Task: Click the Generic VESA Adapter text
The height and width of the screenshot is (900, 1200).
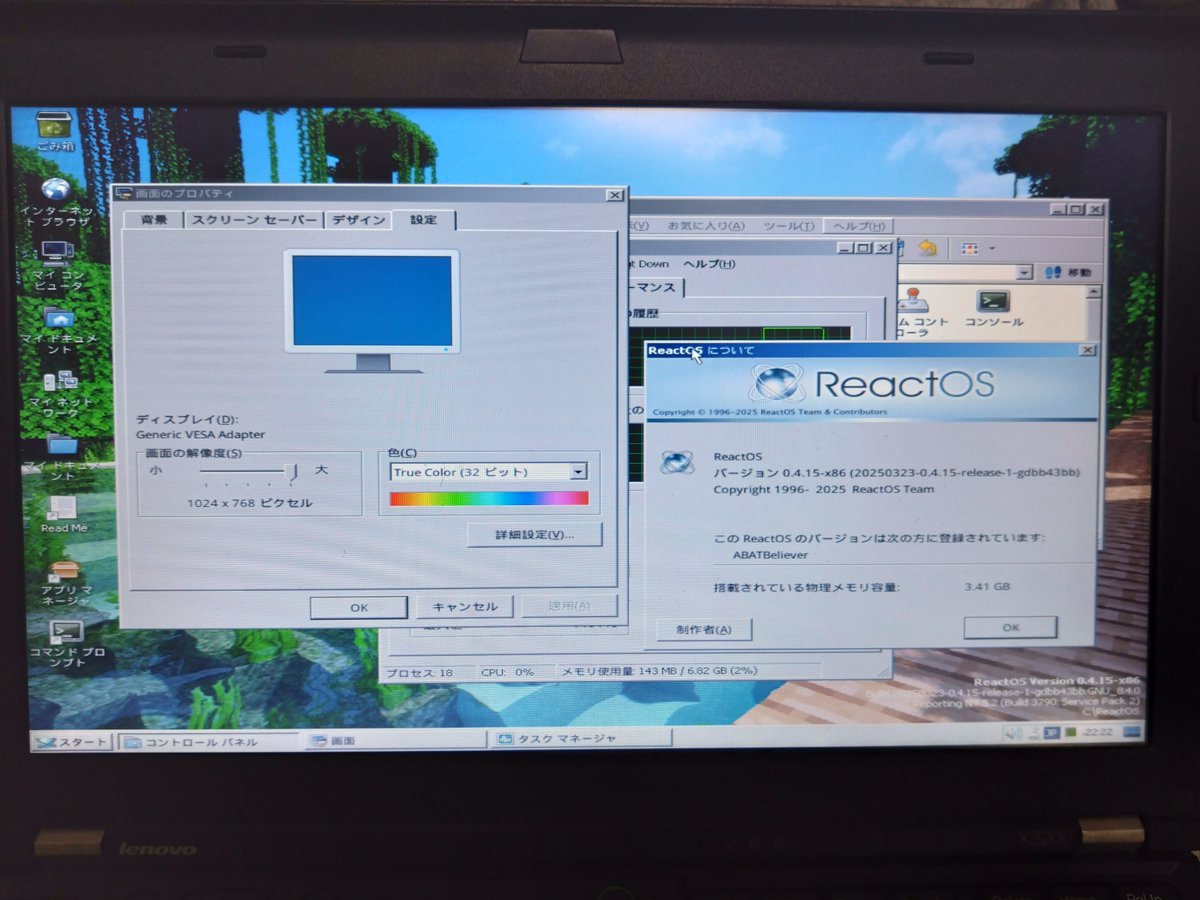Action: click(200, 435)
